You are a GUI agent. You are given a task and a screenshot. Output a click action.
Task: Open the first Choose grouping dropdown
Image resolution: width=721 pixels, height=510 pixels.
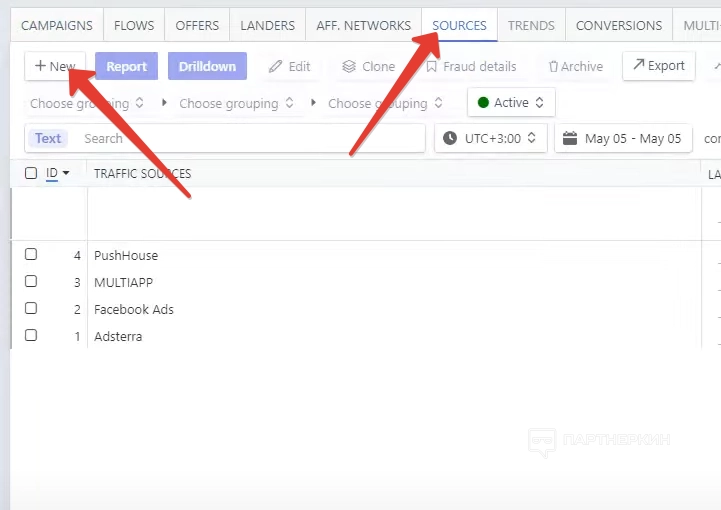pos(87,103)
